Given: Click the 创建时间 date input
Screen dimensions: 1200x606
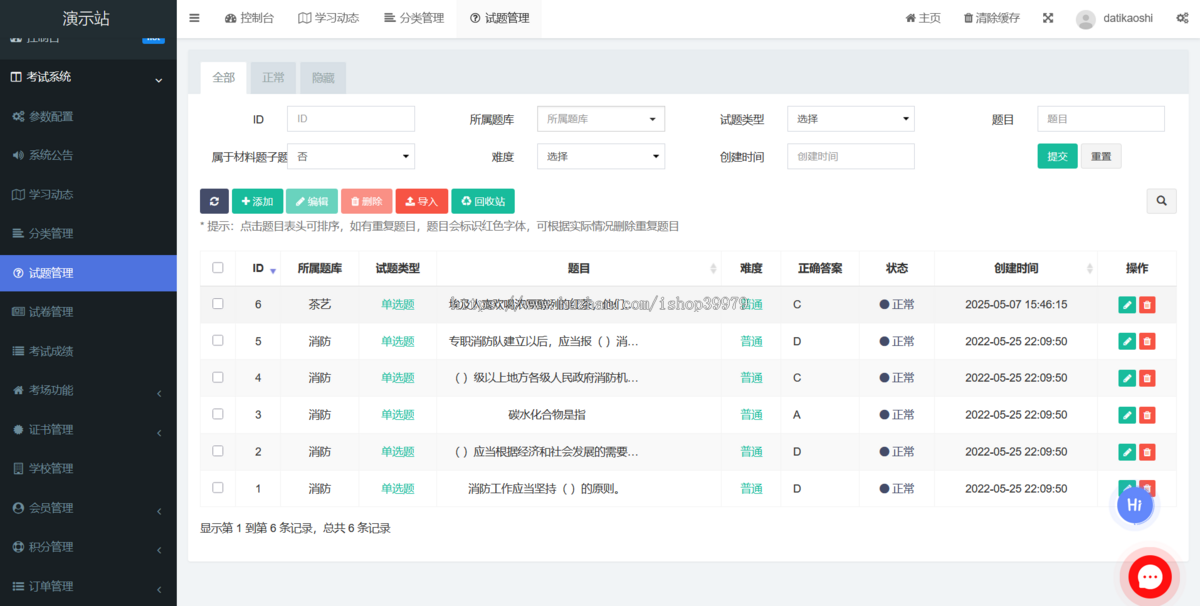Looking at the screenshot, I should coord(851,156).
